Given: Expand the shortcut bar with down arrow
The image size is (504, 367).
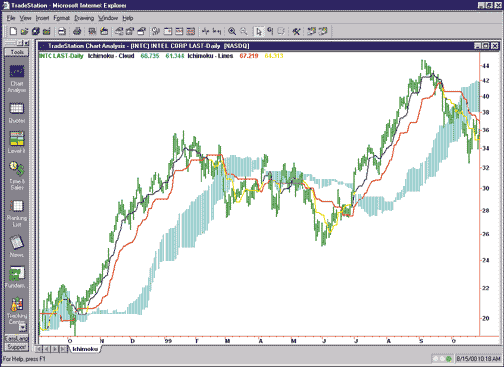Looking at the screenshot, I should pos(23,328).
